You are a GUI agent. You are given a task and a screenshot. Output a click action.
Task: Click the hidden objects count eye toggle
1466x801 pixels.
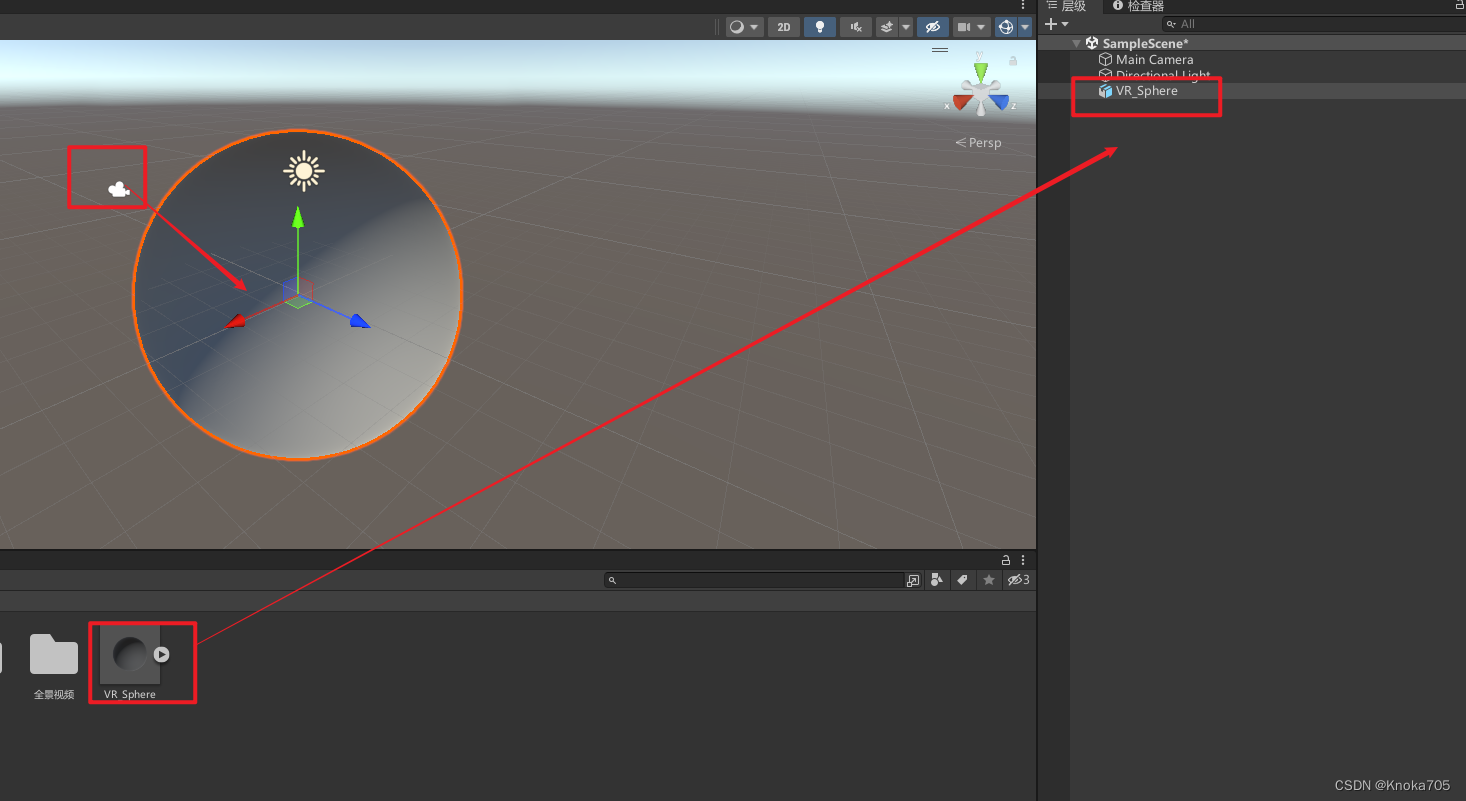[x=1016, y=580]
